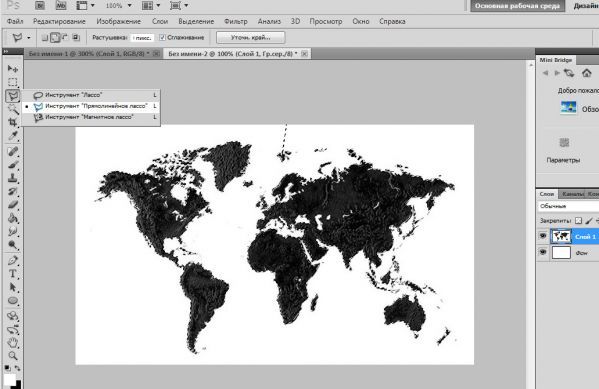Viewport: 599px width, 389px height.
Task: Select the Pen tool
Action: (13, 261)
